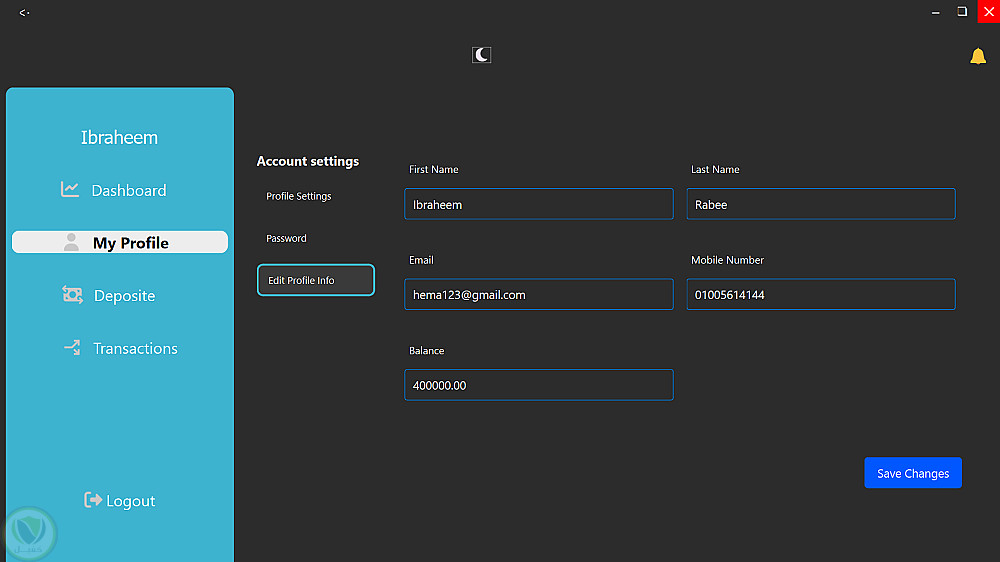The height and width of the screenshot is (562, 1000).
Task: Select Edit Profile Info tab
Action: [315, 280]
